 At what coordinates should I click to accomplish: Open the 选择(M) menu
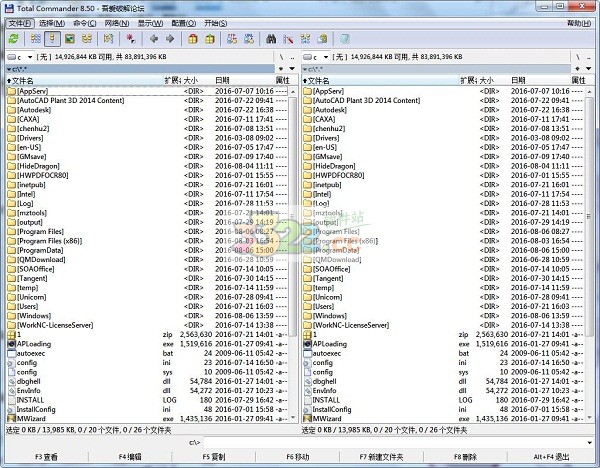tap(52, 23)
